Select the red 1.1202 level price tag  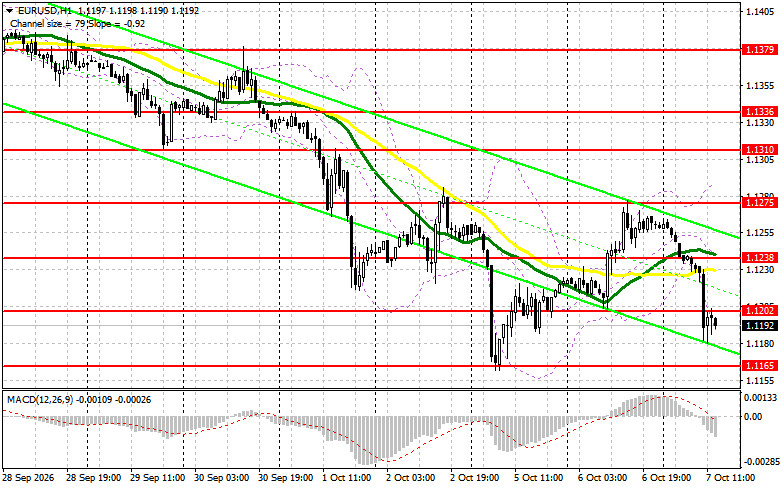tap(760, 311)
